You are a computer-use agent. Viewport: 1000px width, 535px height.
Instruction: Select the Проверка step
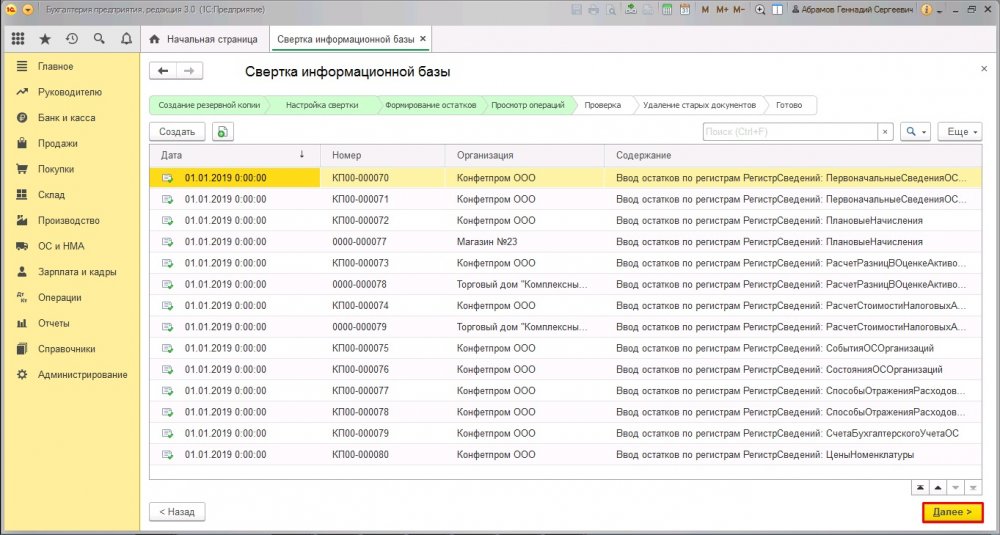(603, 105)
